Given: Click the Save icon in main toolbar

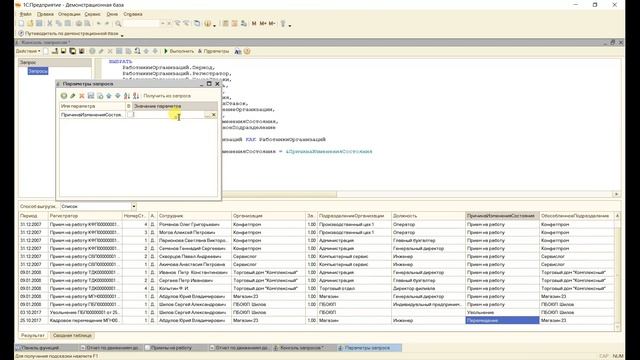Looking at the screenshot, I should tap(39, 24).
